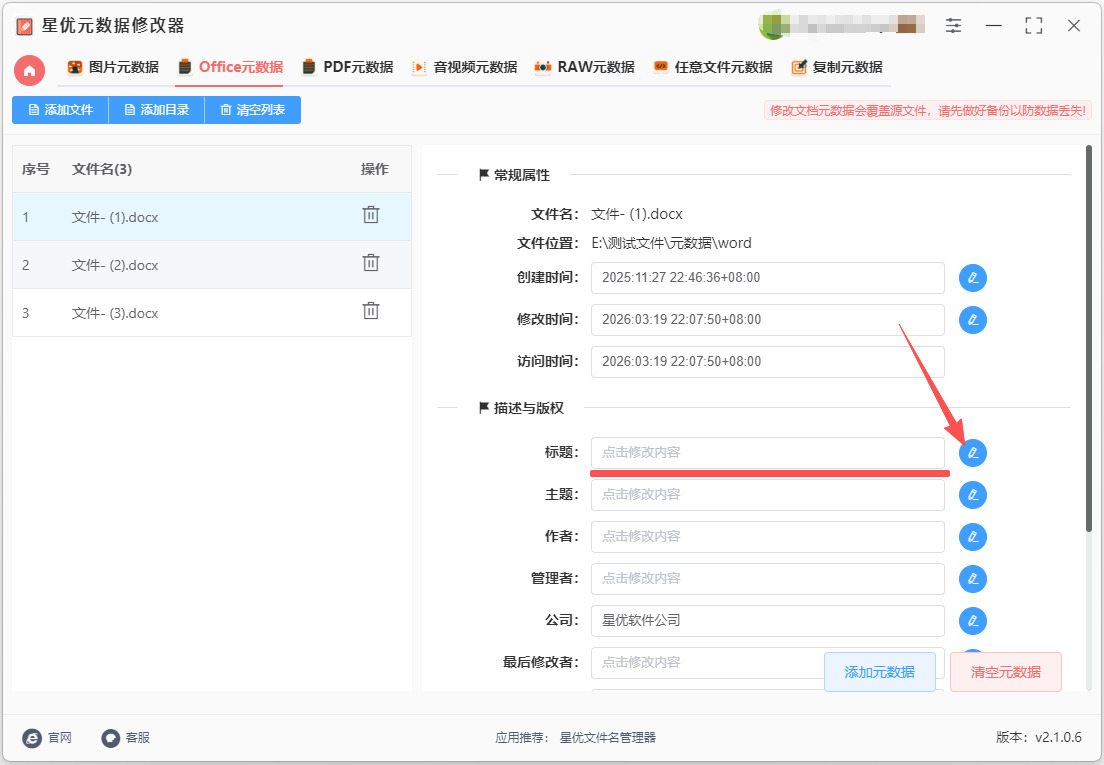This screenshot has width=1104, height=765.
Task: Click the 作者 input field
Action: coord(767,537)
